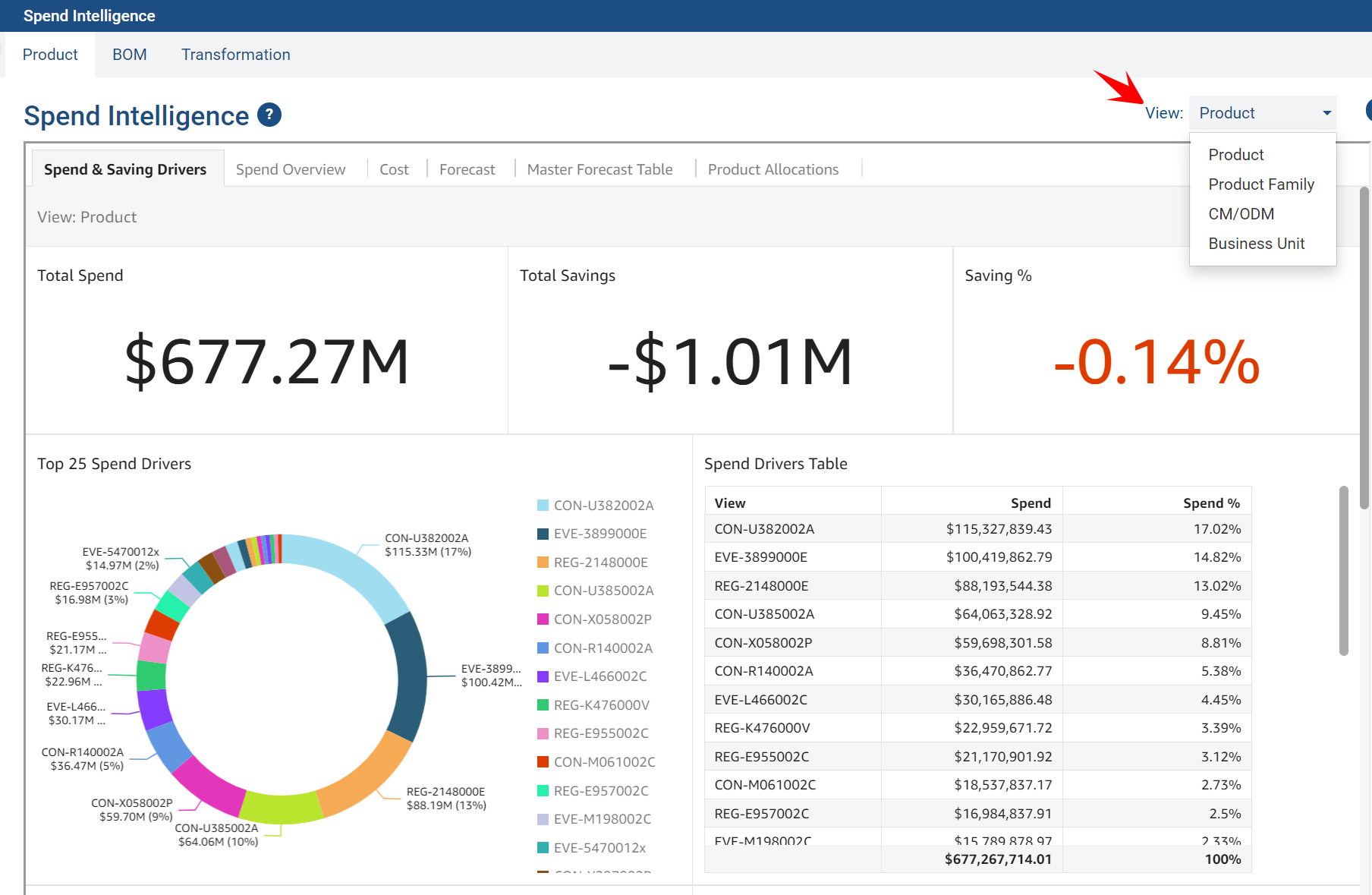Click the CON-U382002A light blue legend swatch

543,506
